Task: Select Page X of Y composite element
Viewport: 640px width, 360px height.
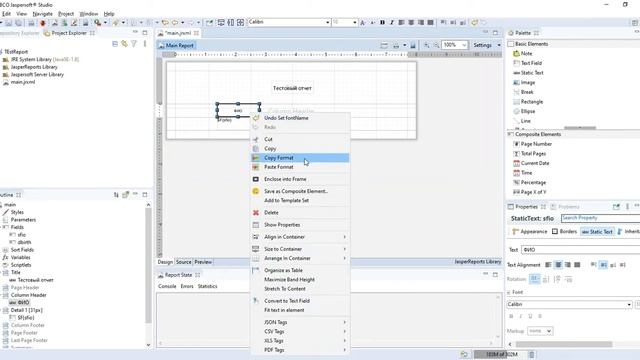Action: 529,192
